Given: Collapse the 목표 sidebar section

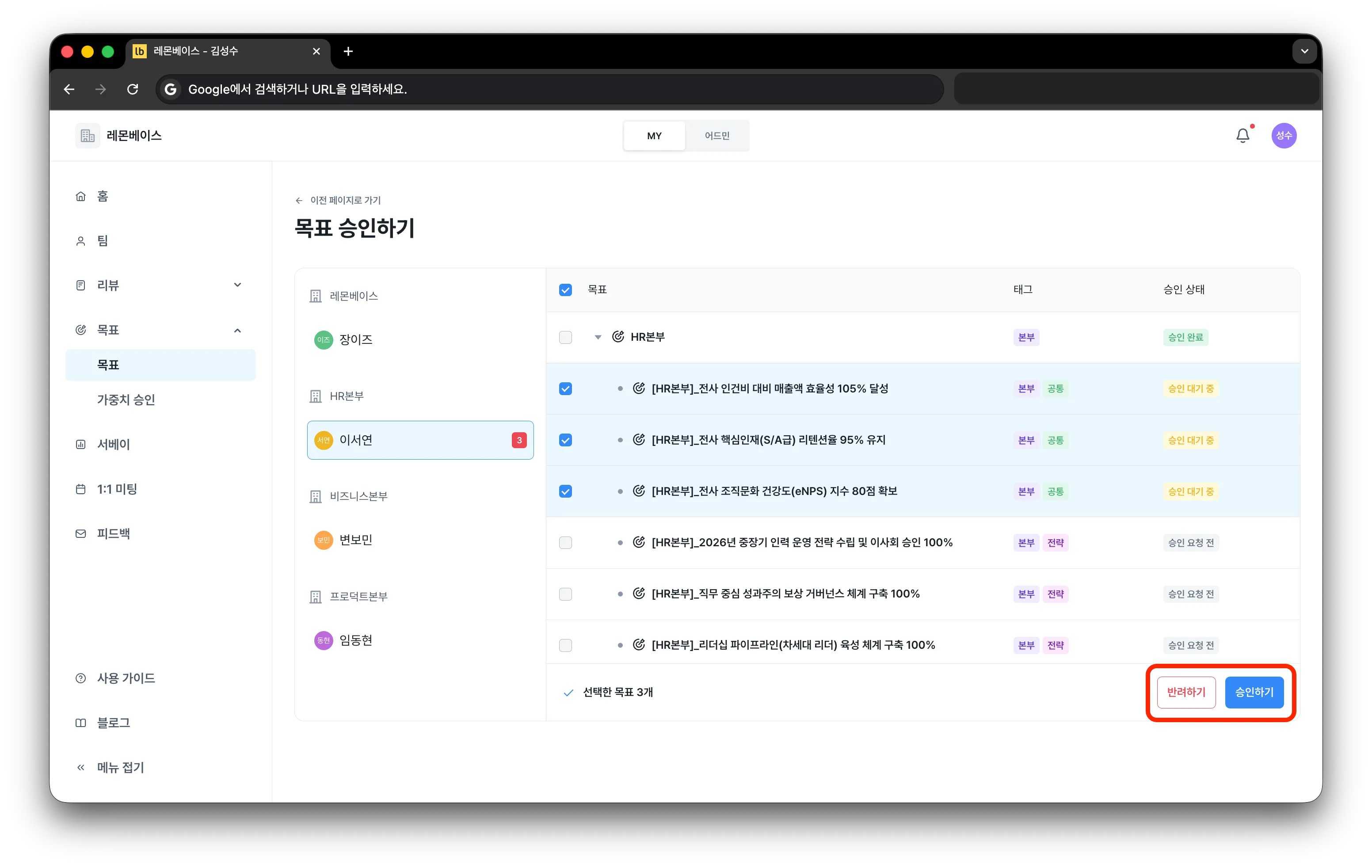Looking at the screenshot, I should click(238, 330).
